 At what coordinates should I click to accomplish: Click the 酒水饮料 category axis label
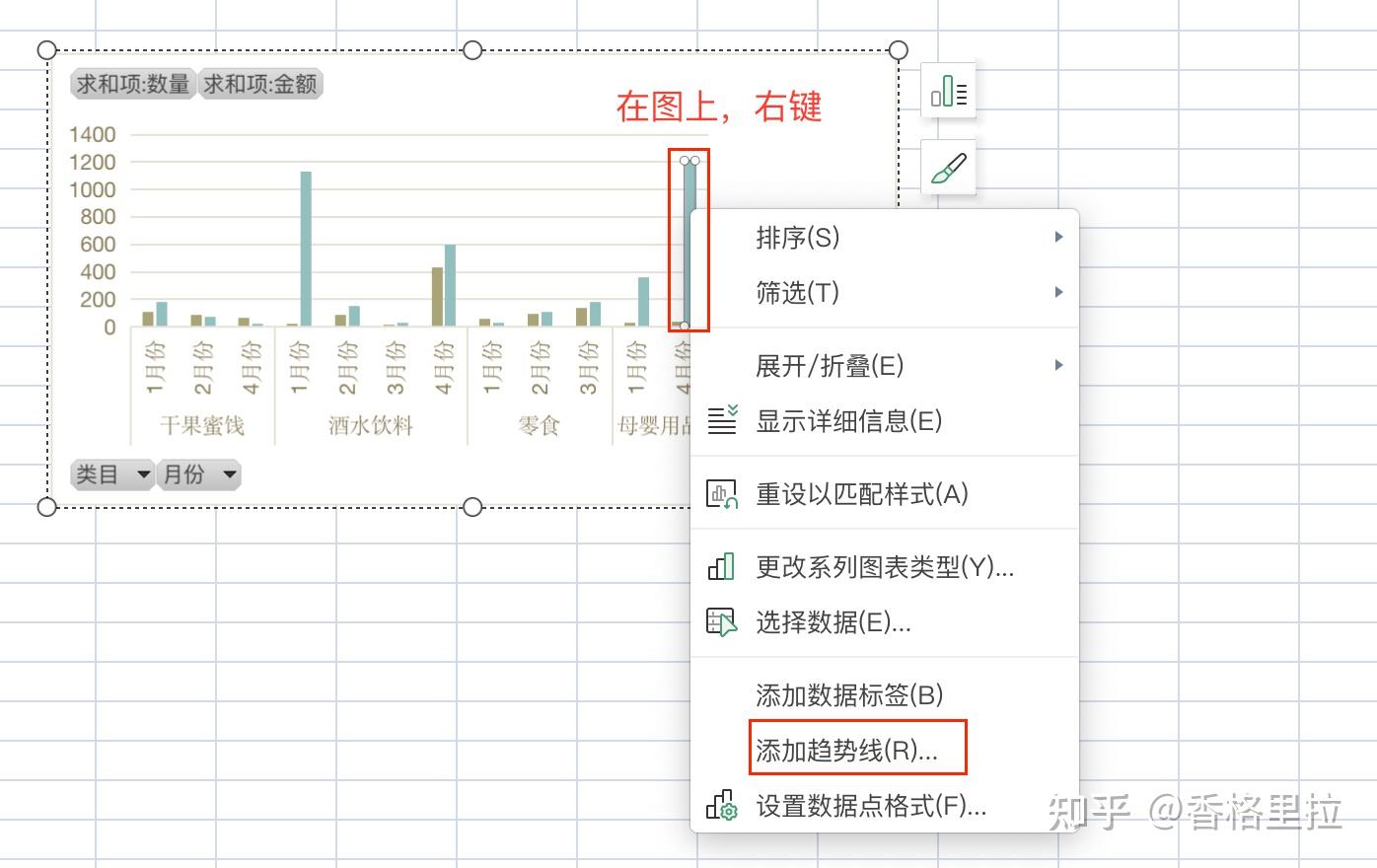(371, 425)
